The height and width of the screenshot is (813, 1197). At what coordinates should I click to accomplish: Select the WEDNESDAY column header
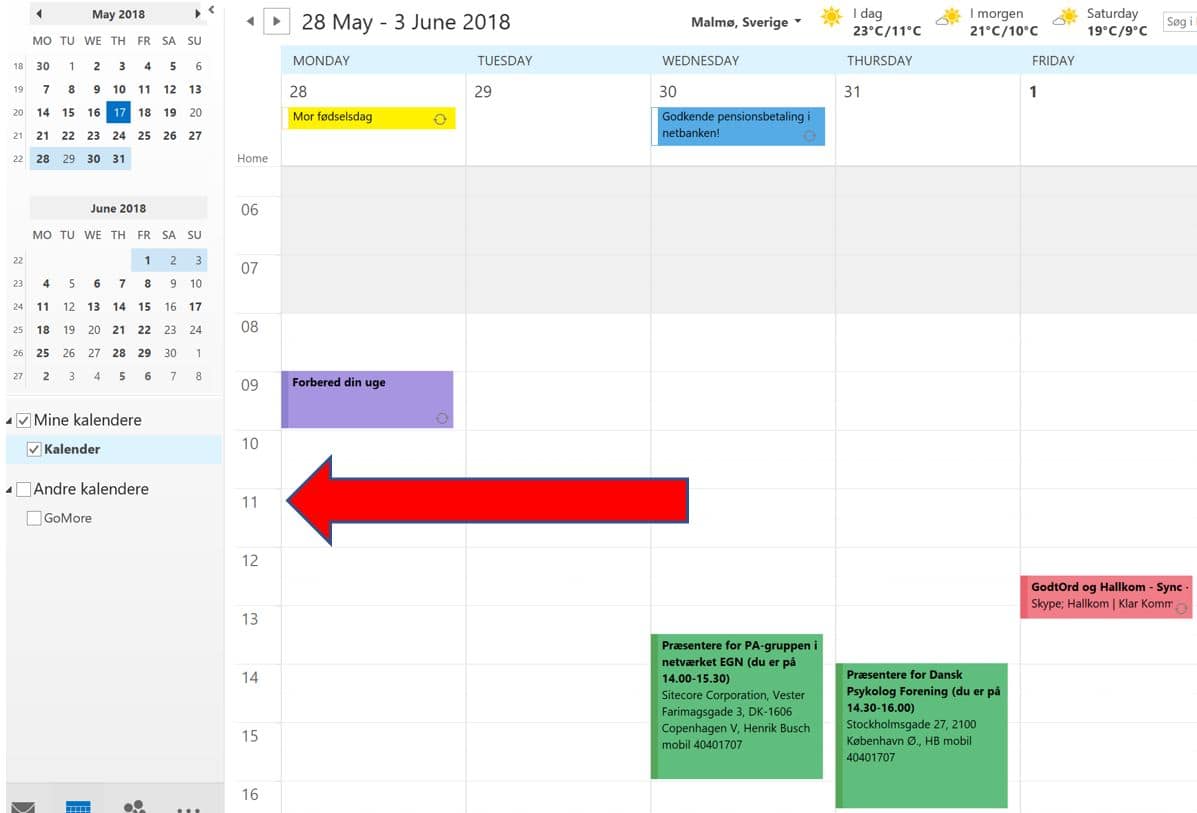pos(700,60)
